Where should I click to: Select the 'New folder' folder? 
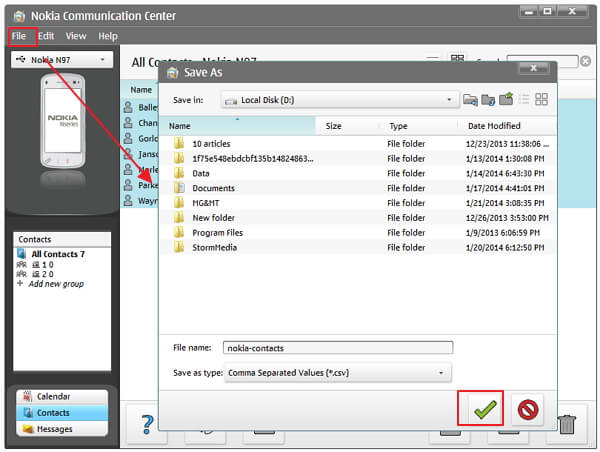point(214,218)
